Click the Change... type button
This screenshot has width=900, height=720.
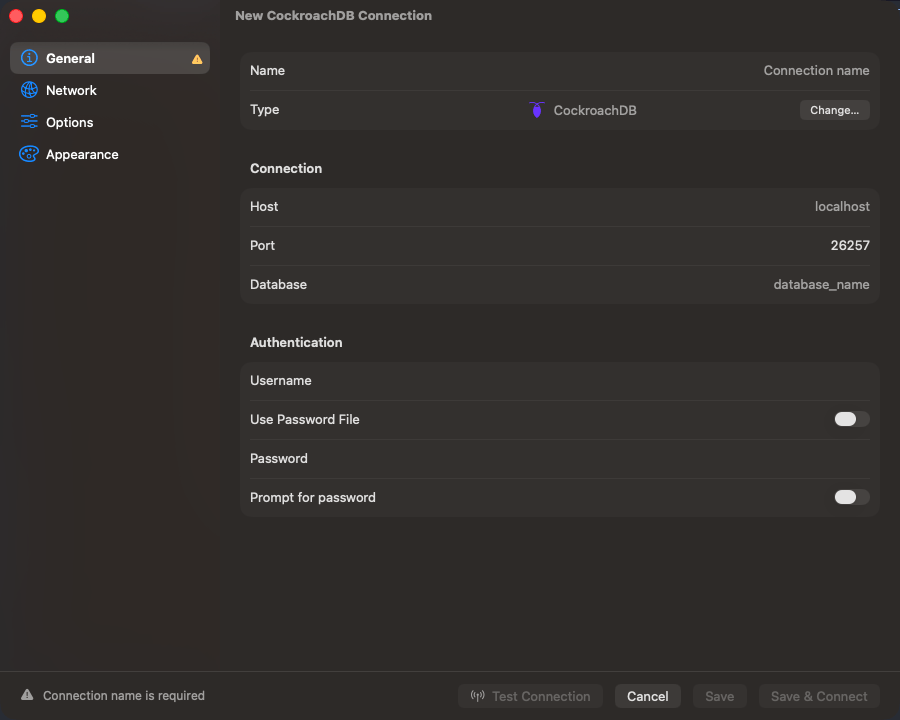[835, 110]
